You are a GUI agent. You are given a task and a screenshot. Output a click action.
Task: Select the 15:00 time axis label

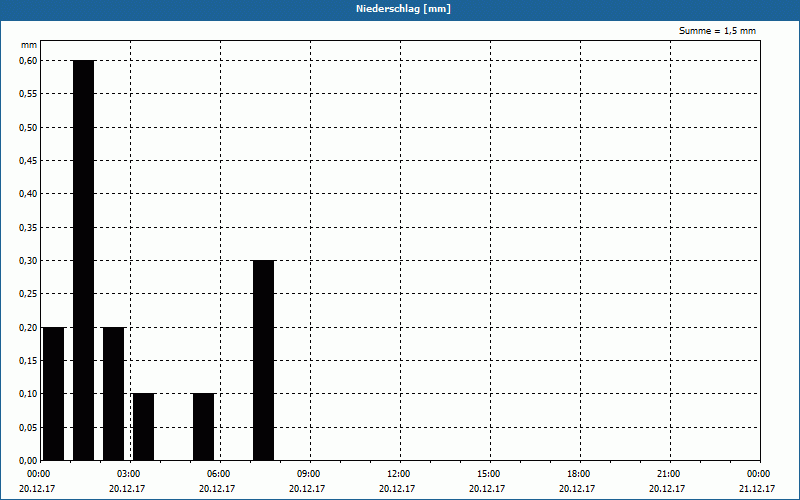coord(490,474)
